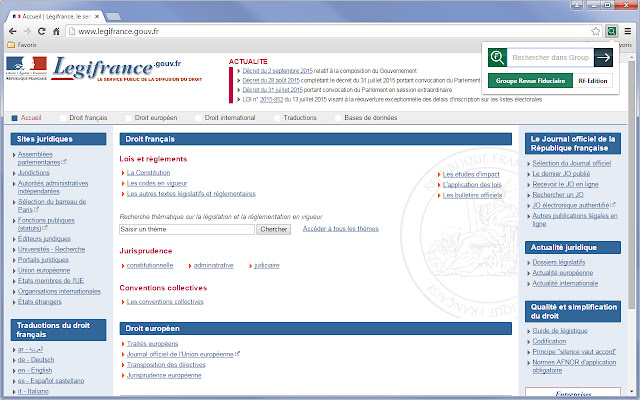Open Décret du 31 juillet 2015 link
The width and height of the screenshot is (640, 400).
pyautogui.click(x=273, y=90)
